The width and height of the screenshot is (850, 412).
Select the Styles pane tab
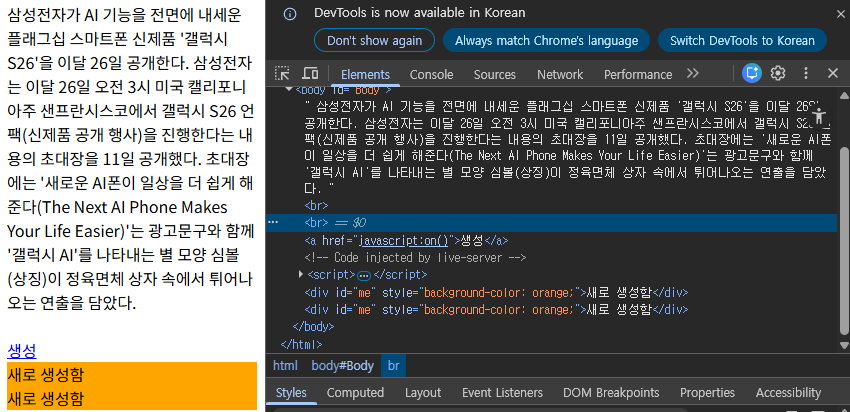291,392
